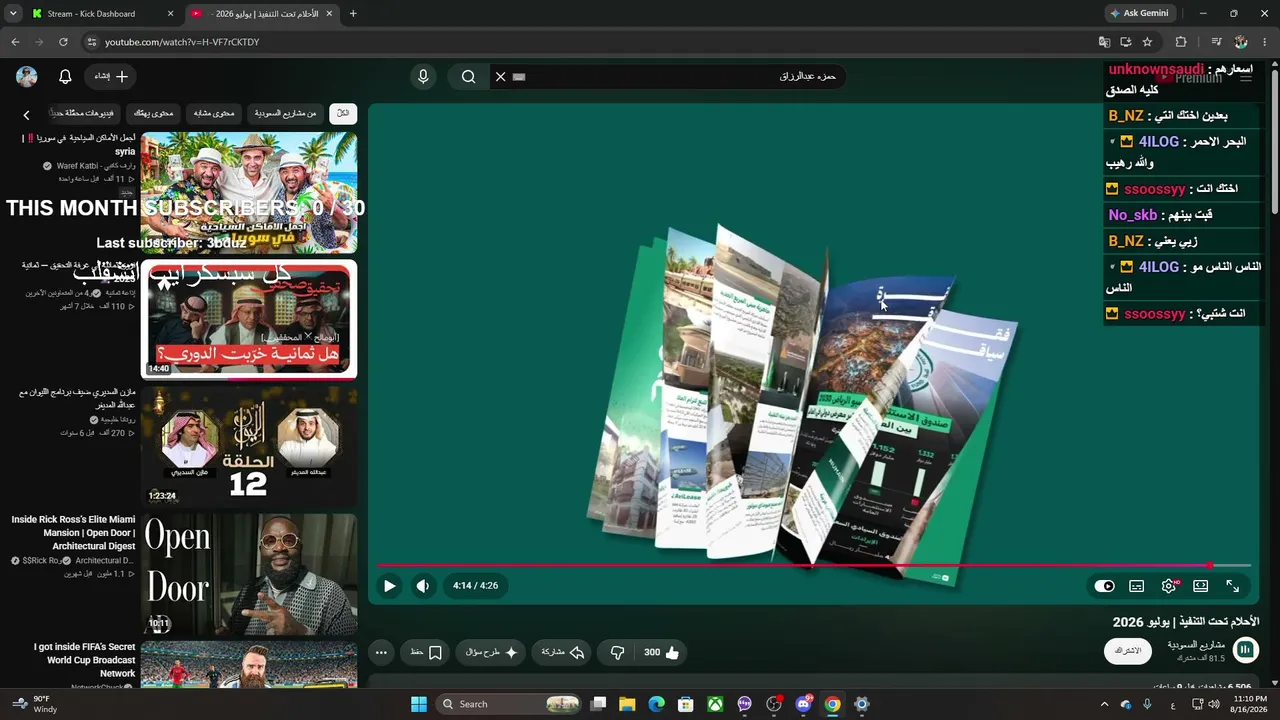Open the 90°F weather widget
The height and width of the screenshot is (720, 1280).
33,704
